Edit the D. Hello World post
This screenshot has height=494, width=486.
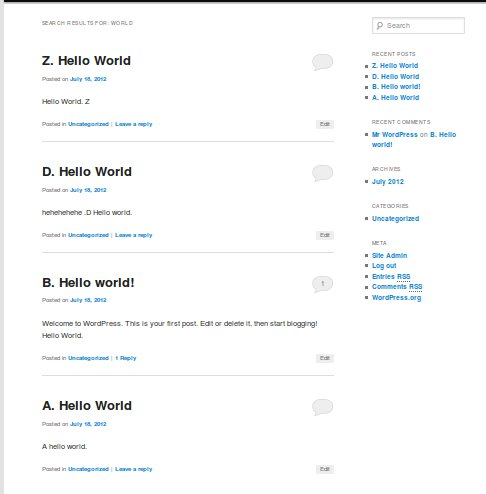pyautogui.click(x=325, y=235)
